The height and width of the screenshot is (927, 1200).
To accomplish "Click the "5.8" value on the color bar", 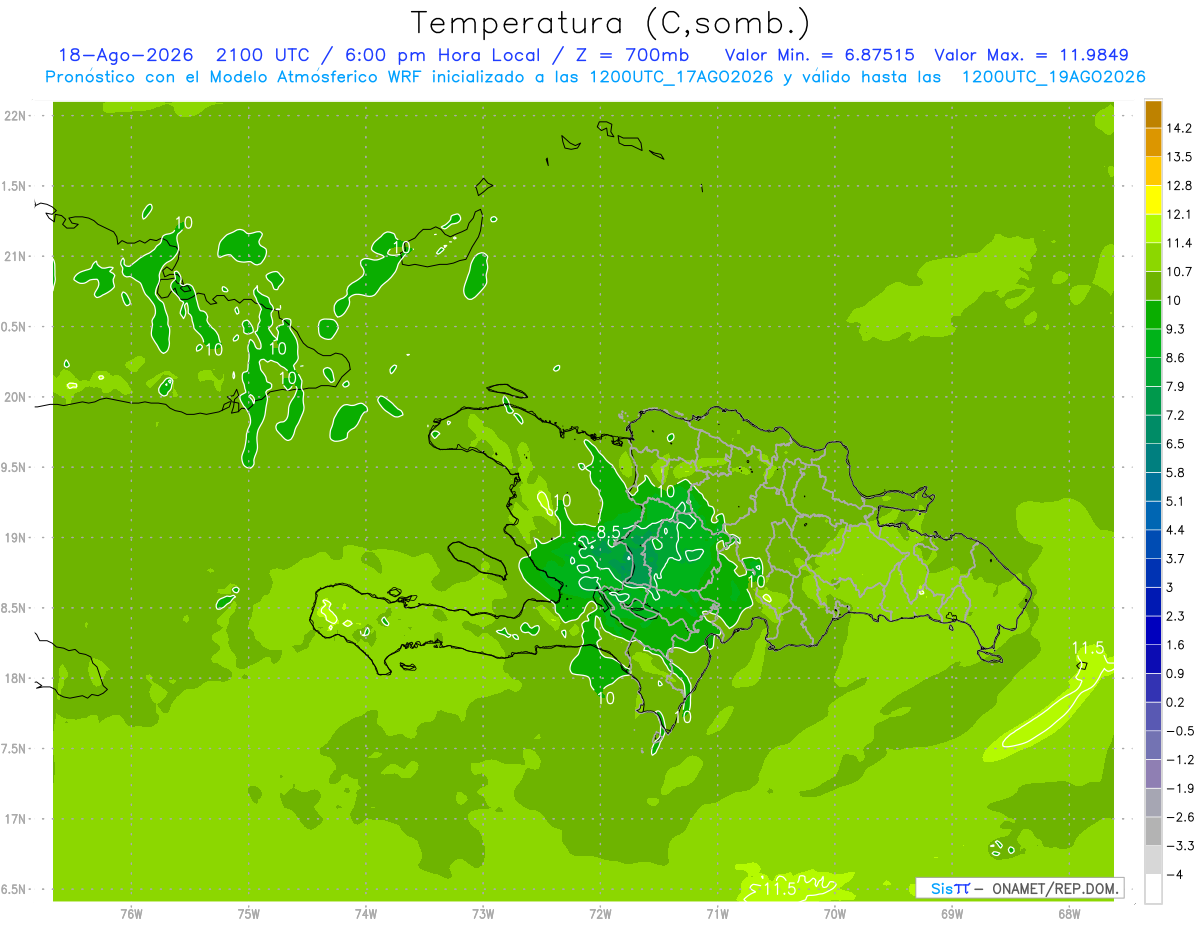I will (1175, 472).
